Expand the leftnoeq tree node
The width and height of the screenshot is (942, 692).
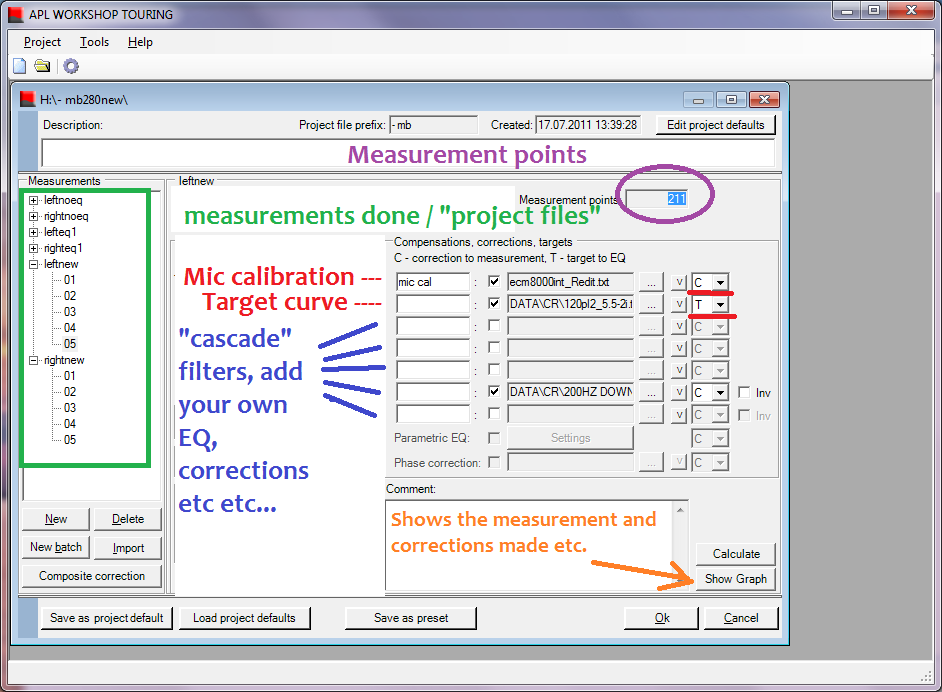[x=34, y=201]
